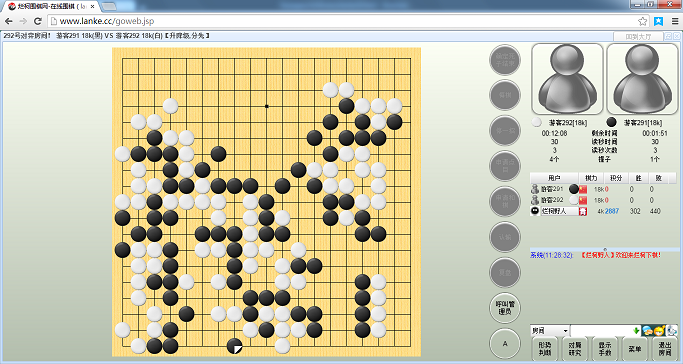Click the round 呼叫管理员 call-admin button
683x364 pixels.
[x=505, y=308]
